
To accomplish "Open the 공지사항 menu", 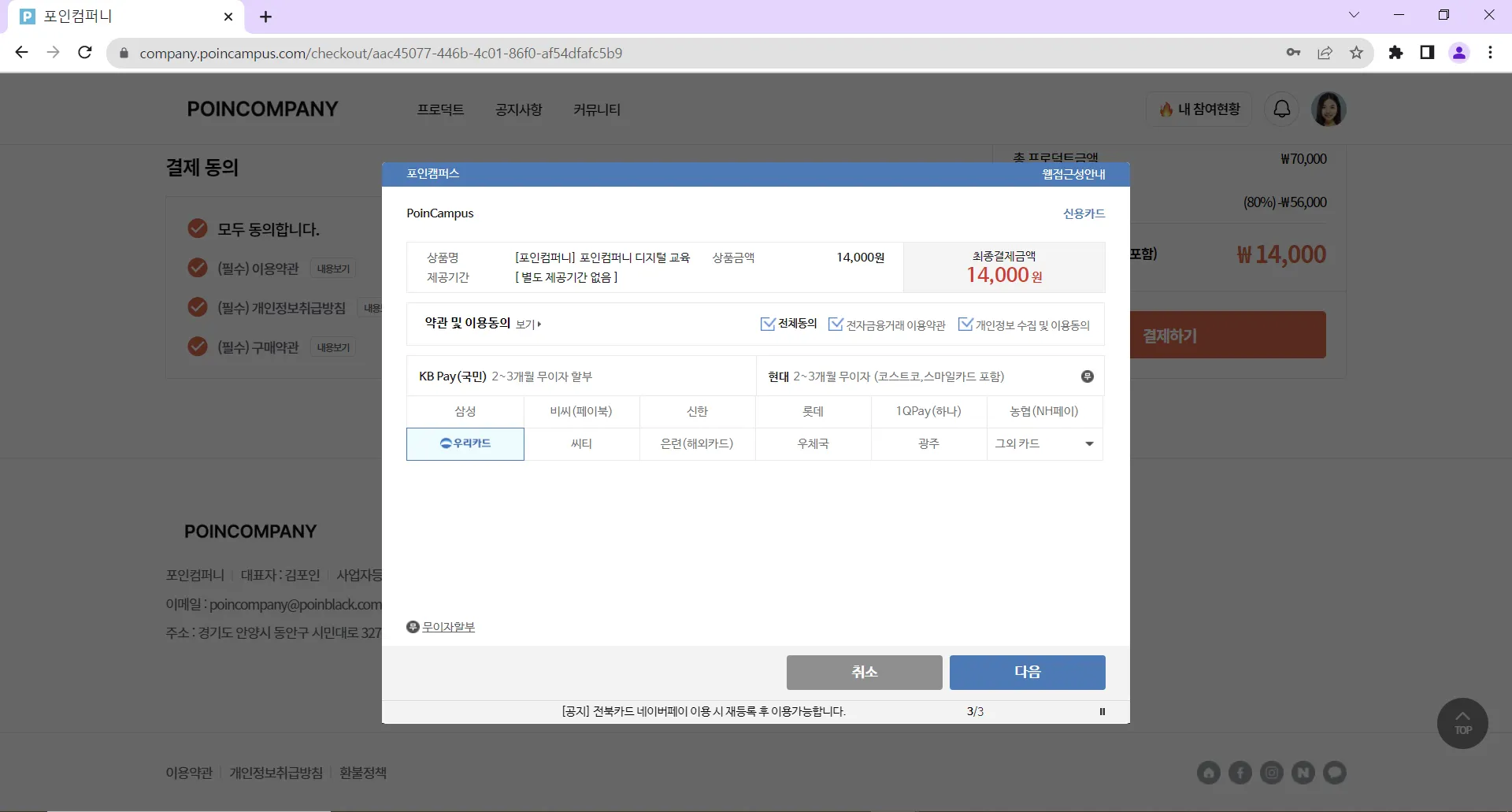I will click(x=519, y=109).
